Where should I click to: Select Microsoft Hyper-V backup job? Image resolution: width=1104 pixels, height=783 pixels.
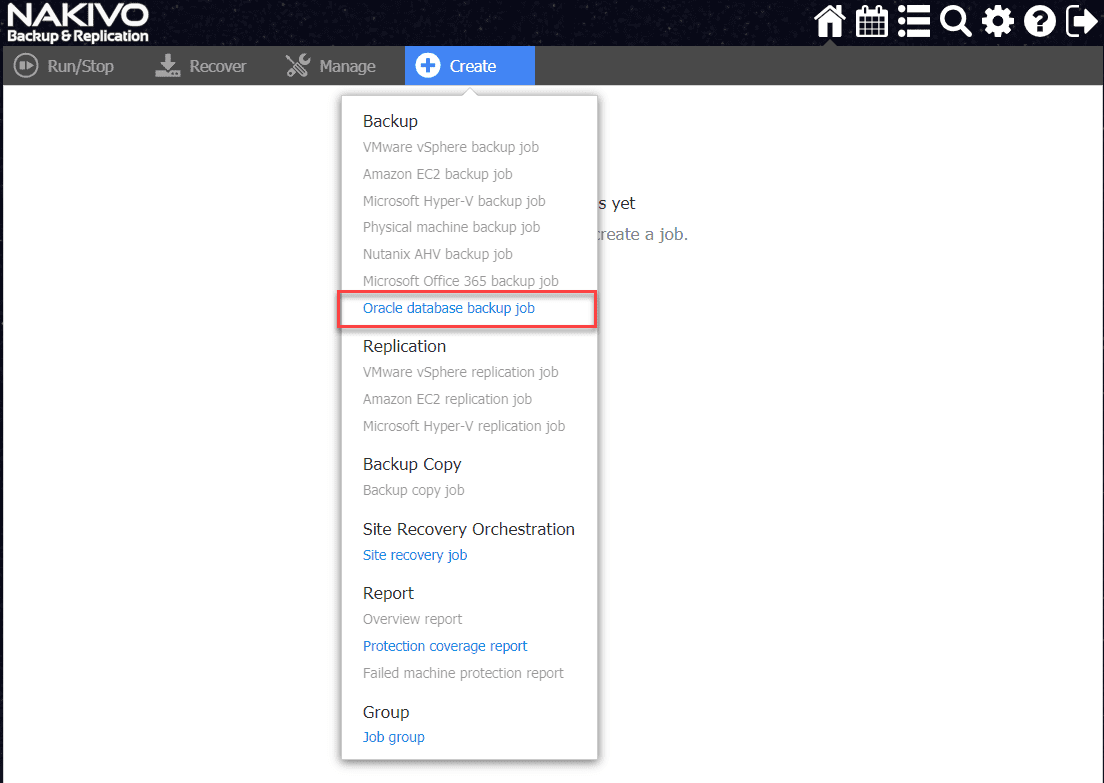454,201
